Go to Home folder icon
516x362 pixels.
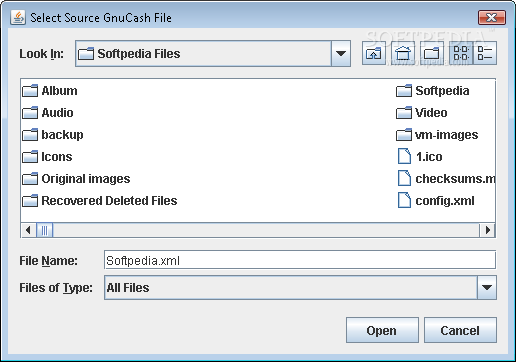(x=403, y=53)
